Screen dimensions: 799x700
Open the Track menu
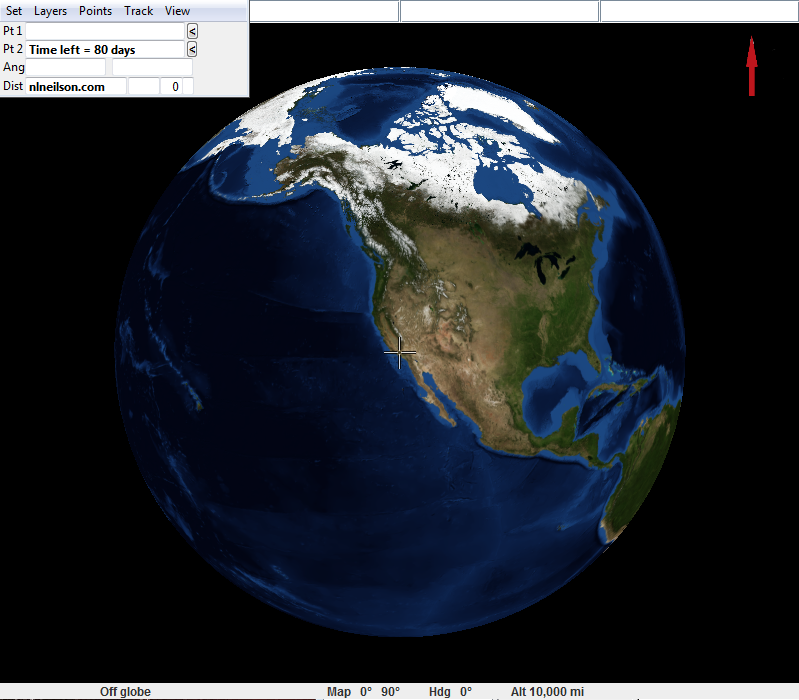coord(138,11)
